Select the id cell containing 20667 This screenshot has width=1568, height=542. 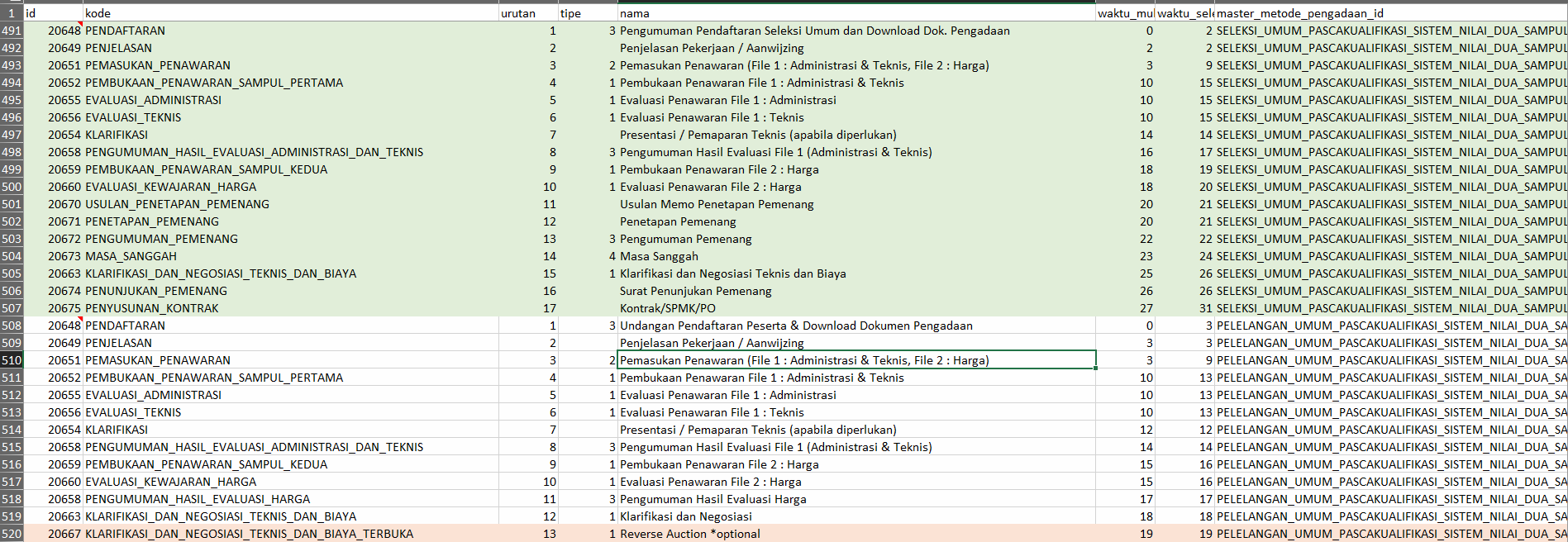point(55,534)
